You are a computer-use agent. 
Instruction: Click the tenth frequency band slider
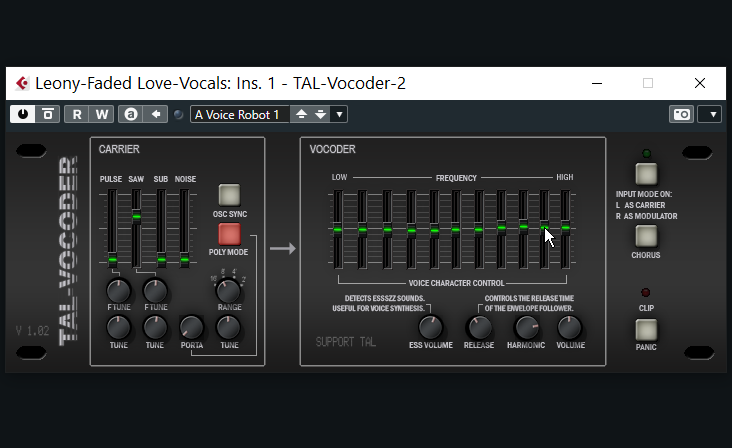(544, 228)
